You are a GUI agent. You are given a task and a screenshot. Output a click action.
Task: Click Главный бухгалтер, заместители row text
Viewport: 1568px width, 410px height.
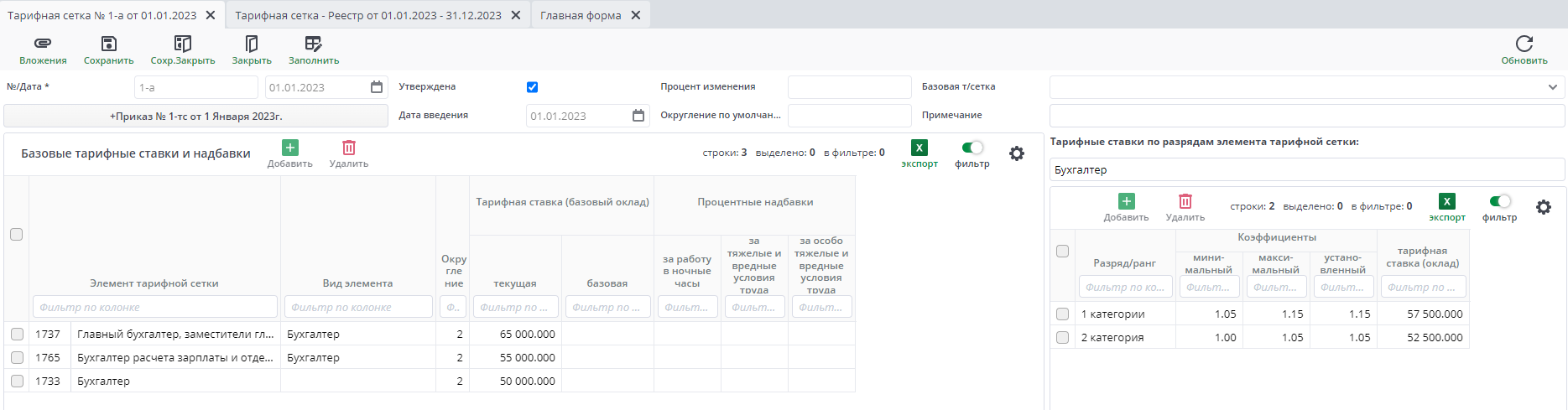pyautogui.click(x=175, y=334)
